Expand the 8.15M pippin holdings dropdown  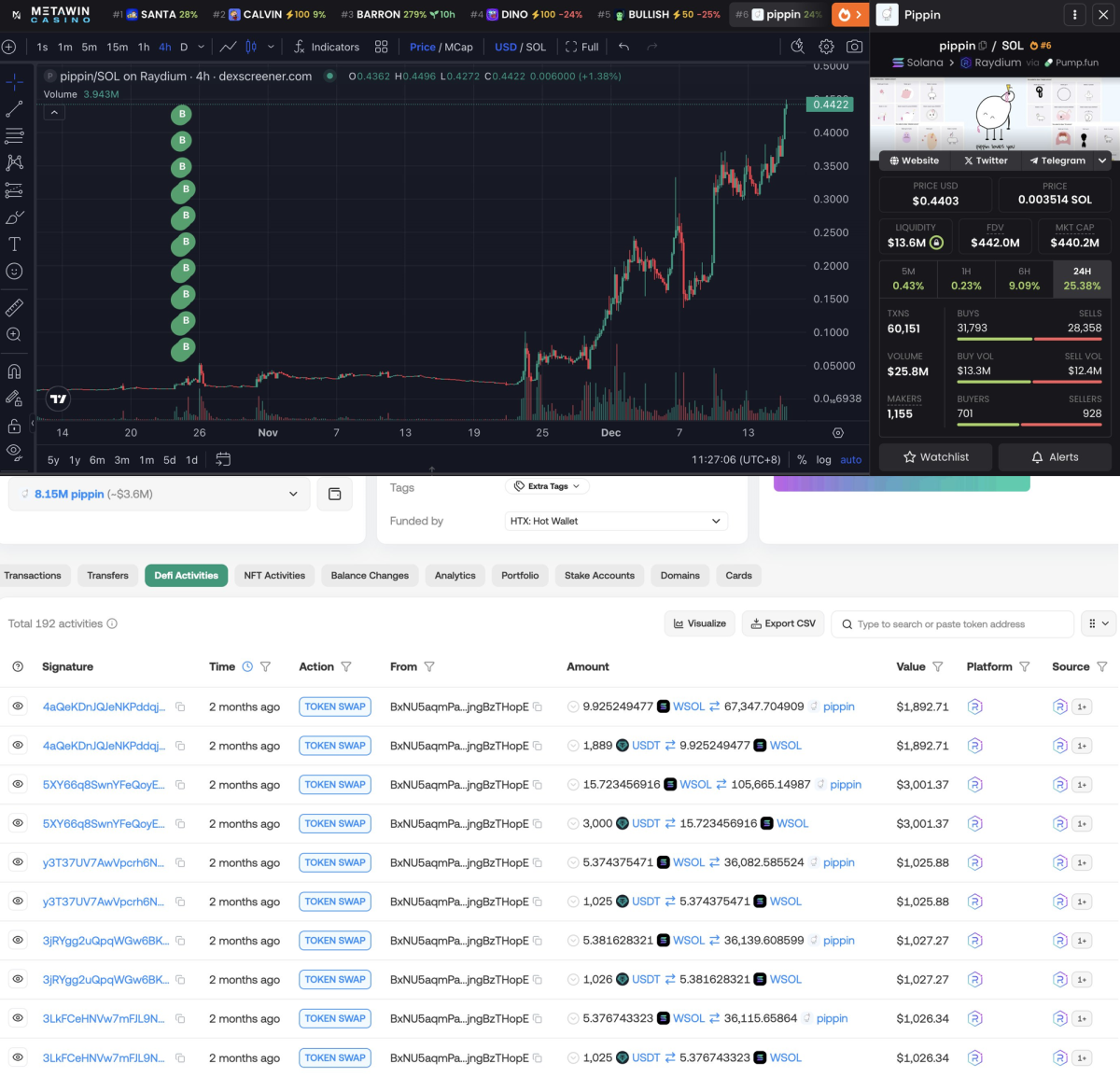tap(293, 494)
